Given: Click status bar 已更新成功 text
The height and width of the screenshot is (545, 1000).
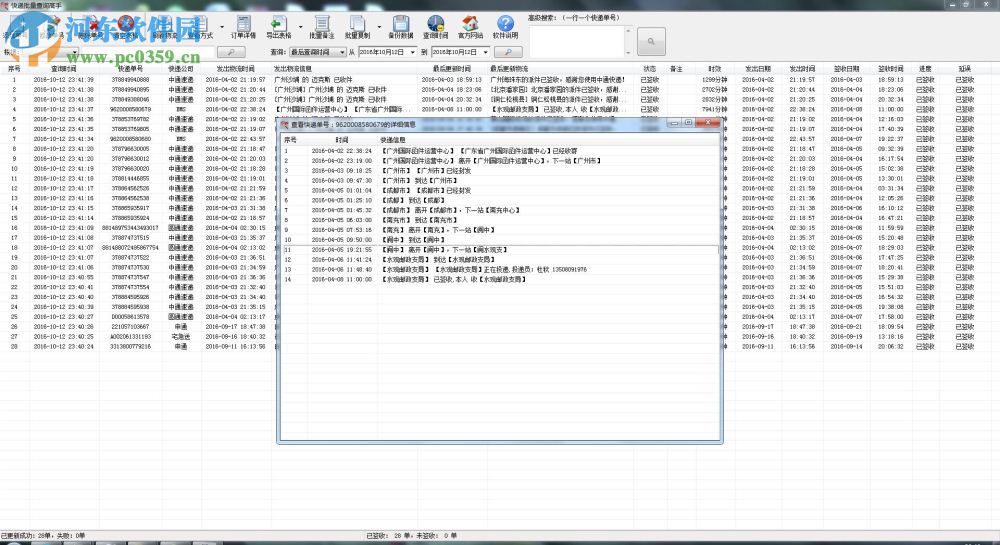Looking at the screenshot, I should pyautogui.click(x=42, y=535).
